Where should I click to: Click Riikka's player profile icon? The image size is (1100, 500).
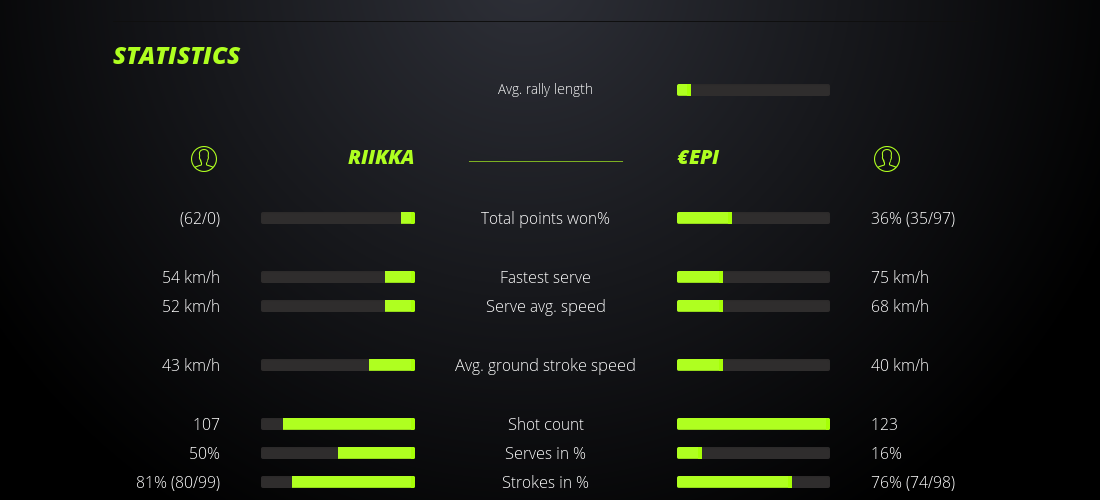[x=203, y=158]
